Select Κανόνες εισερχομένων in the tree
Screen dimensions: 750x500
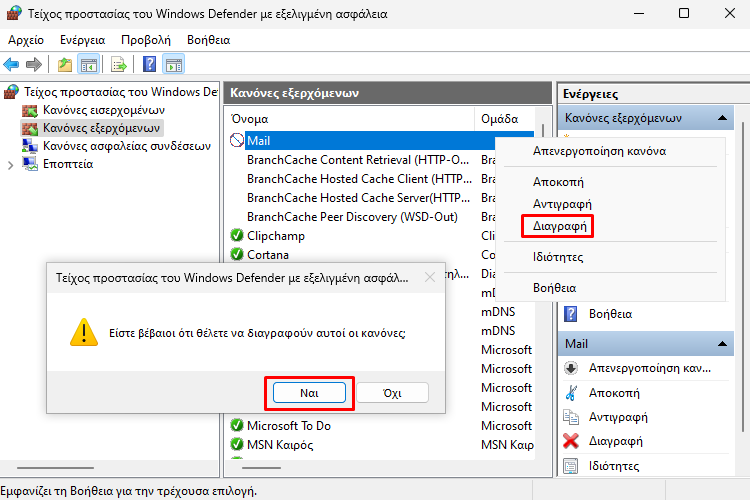pyautogui.click(x=104, y=110)
